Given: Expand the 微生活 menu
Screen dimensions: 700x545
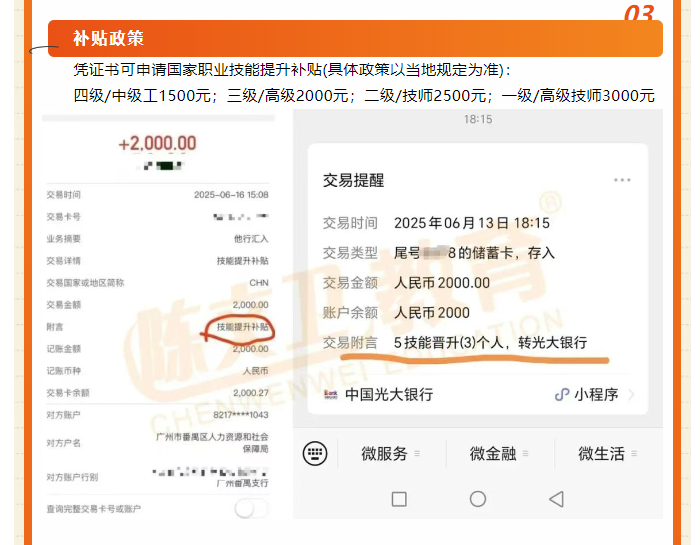Looking at the screenshot, I should pyautogui.click(x=601, y=454).
